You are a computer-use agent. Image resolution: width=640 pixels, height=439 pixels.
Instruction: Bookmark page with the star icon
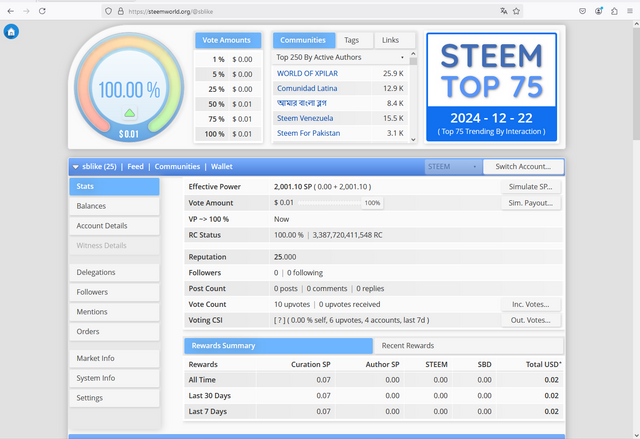point(516,11)
